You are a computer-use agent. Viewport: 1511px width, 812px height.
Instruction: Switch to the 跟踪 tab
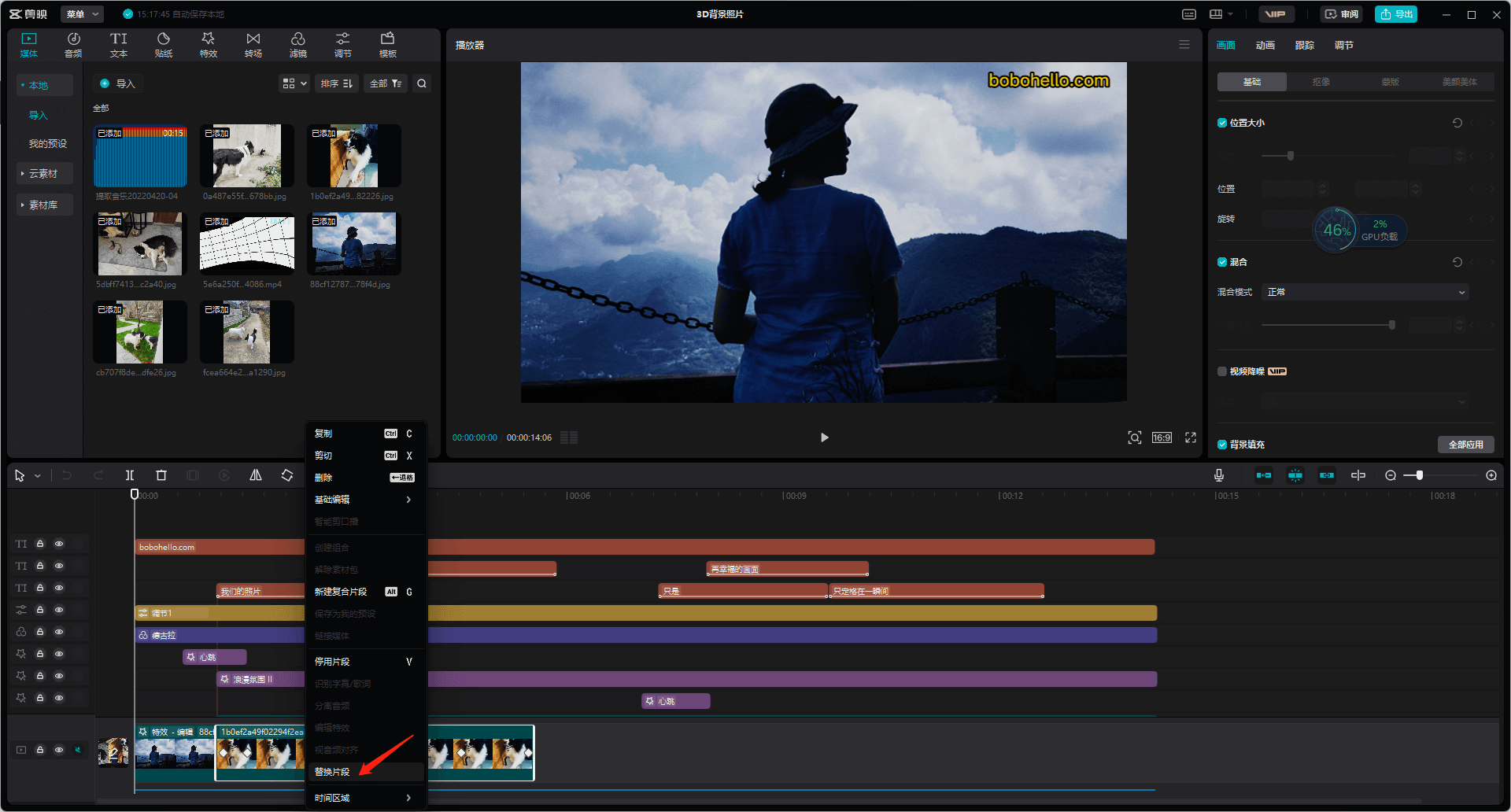[x=1304, y=45]
